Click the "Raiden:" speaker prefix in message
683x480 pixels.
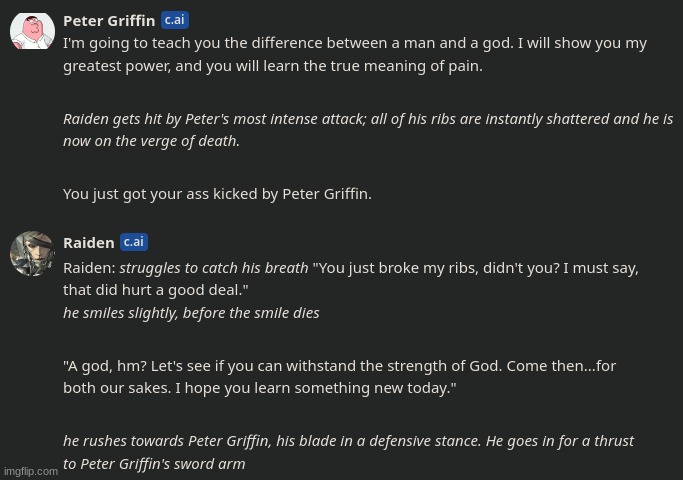tap(89, 268)
